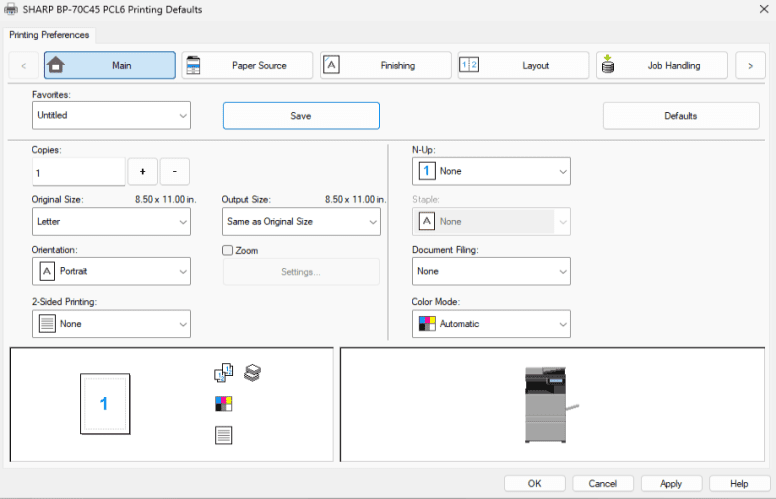Click the CMYK color icon in preview
This screenshot has height=499, width=776.
point(223,404)
